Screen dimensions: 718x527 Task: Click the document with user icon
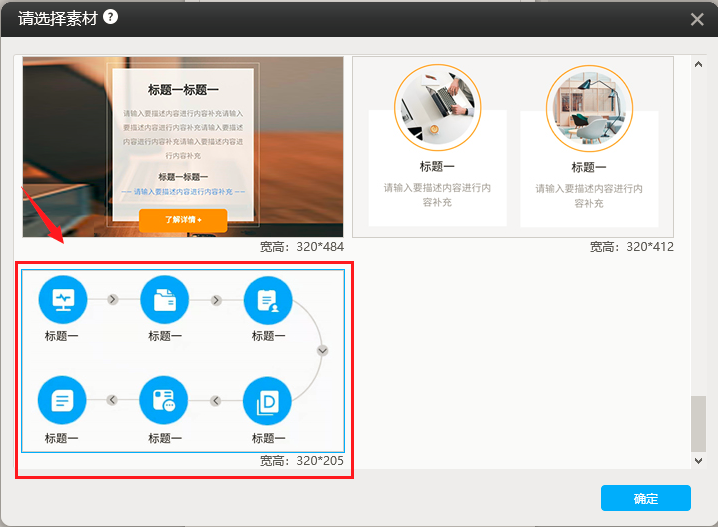268,299
